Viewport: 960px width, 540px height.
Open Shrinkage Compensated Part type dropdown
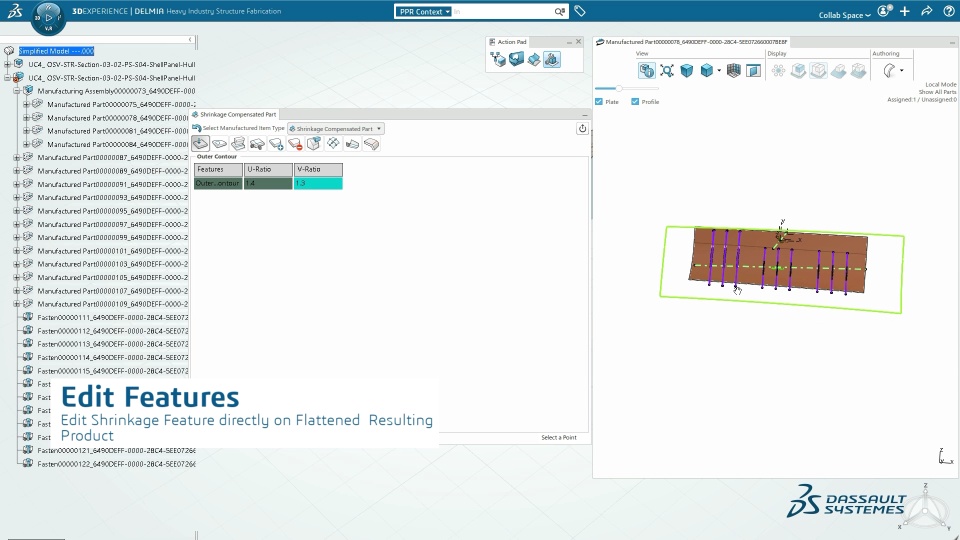pos(336,129)
